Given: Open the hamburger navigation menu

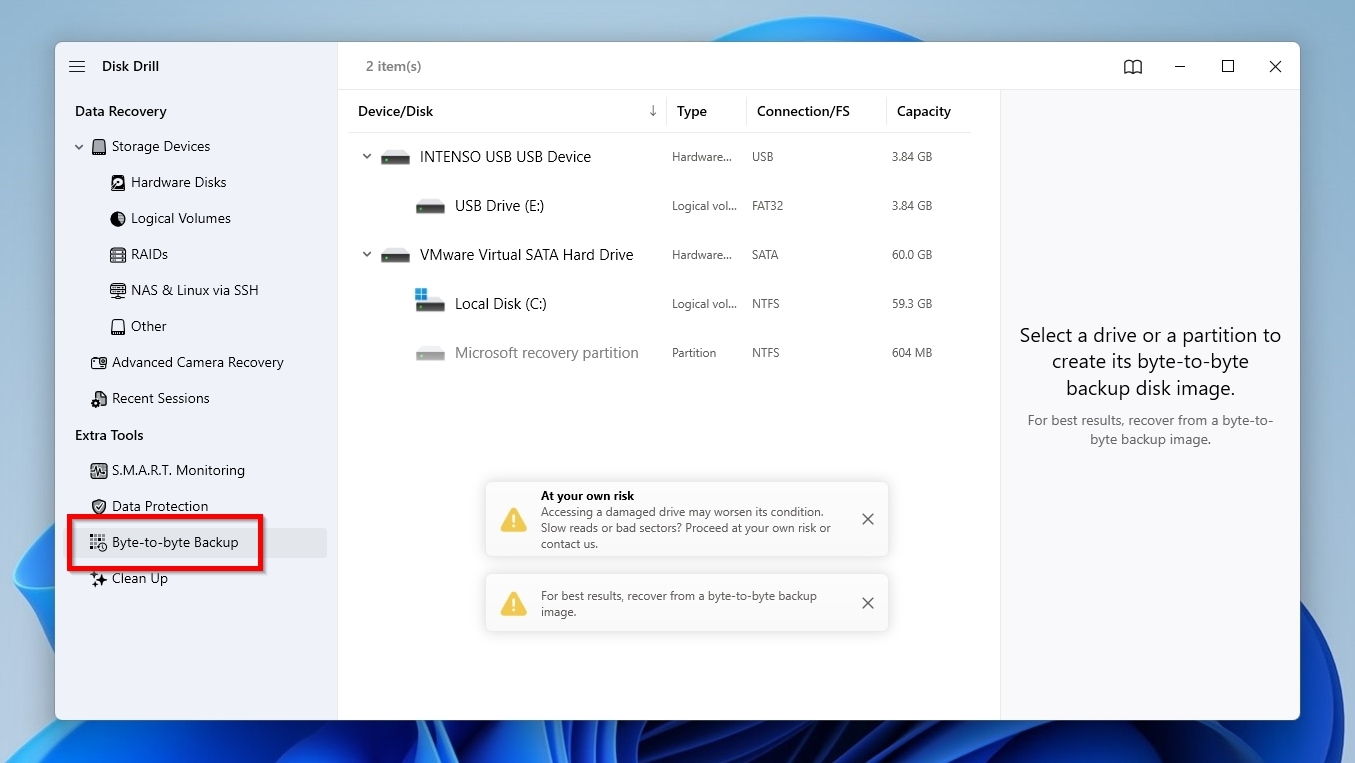Looking at the screenshot, I should (77, 66).
